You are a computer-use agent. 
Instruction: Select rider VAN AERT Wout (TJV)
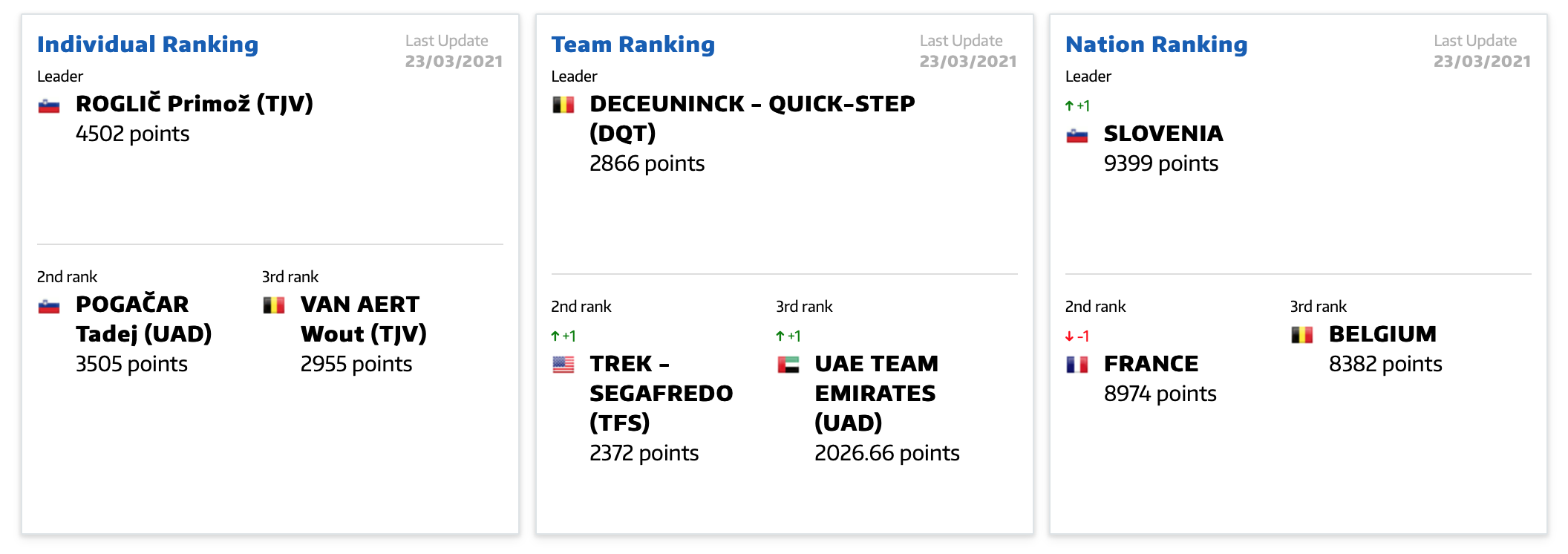point(364,319)
